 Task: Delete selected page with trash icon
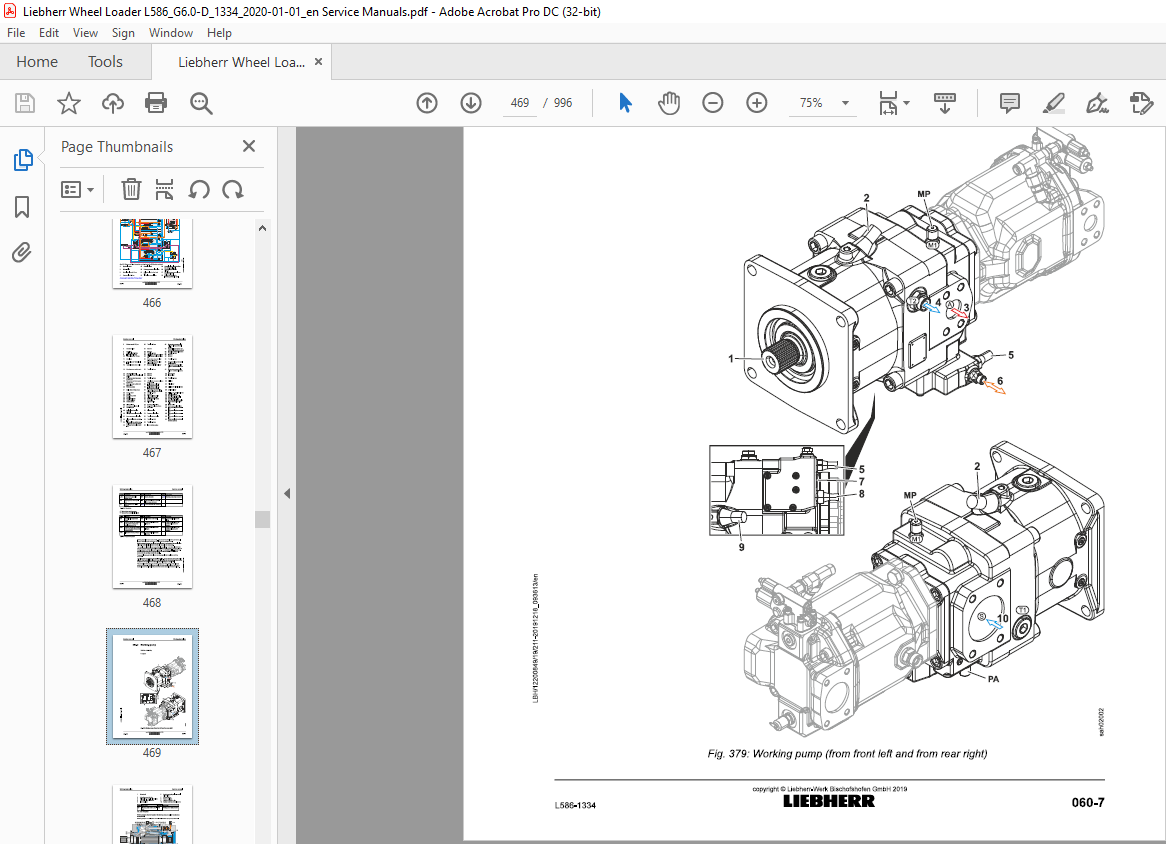click(x=131, y=190)
